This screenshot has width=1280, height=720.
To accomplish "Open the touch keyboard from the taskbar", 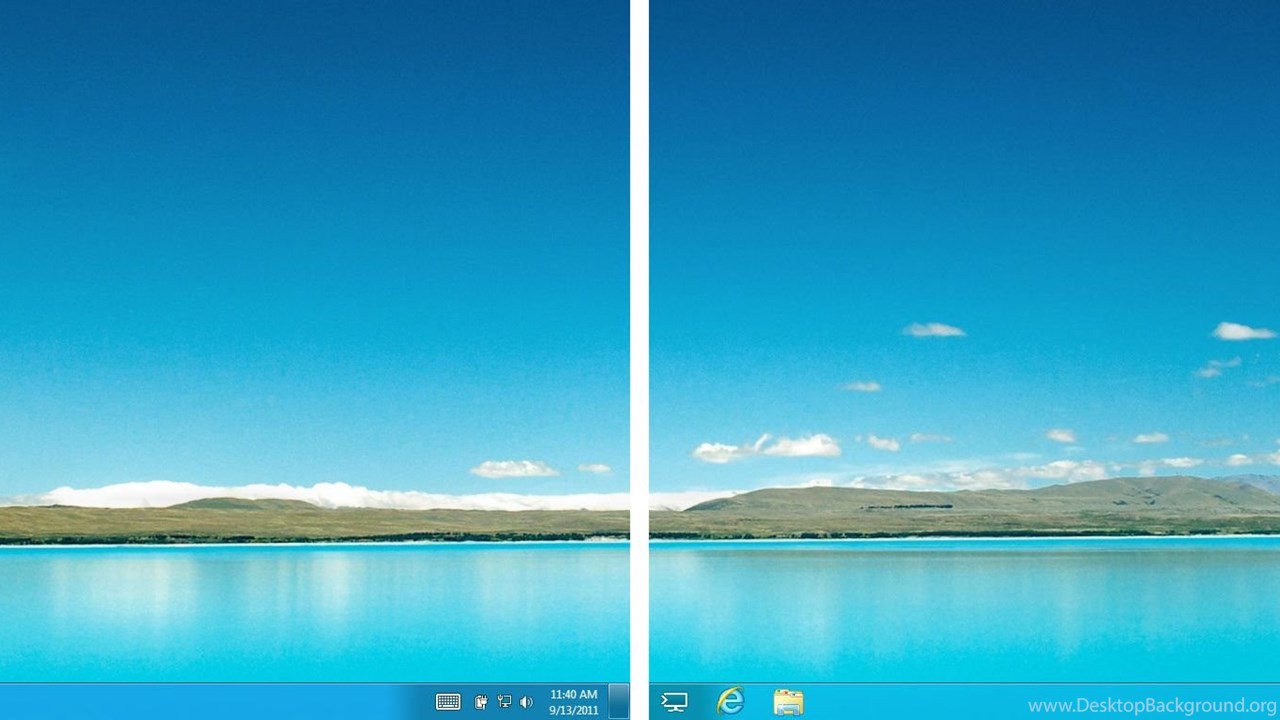I will click(x=448, y=702).
